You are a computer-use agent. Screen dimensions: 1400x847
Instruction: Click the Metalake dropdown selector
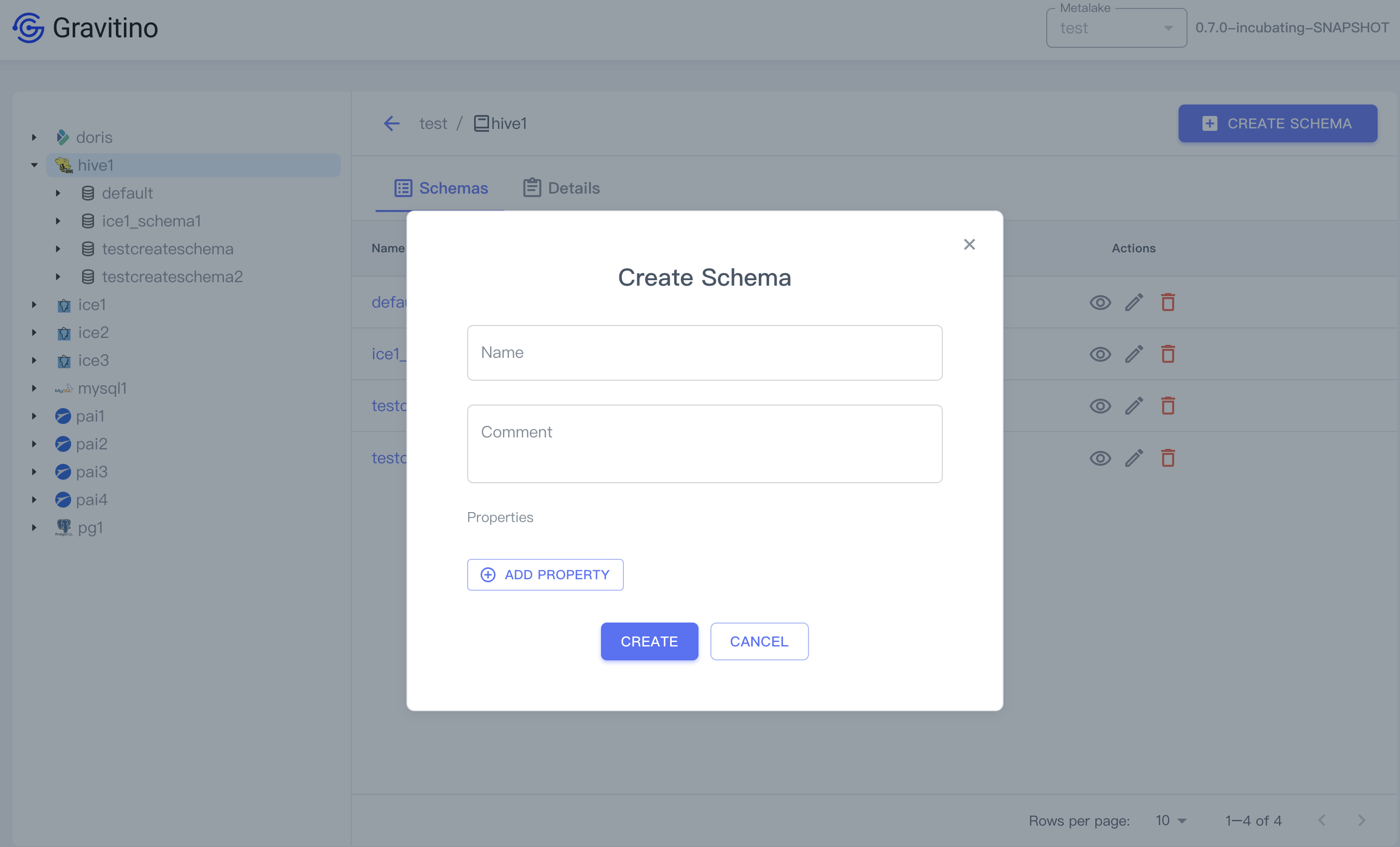click(1115, 27)
